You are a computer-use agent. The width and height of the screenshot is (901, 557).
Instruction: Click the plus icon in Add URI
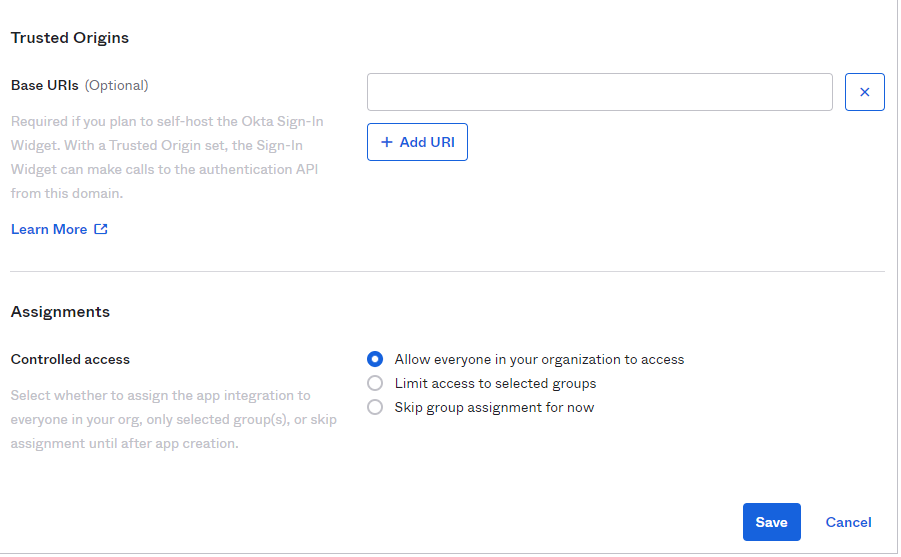click(x=387, y=142)
